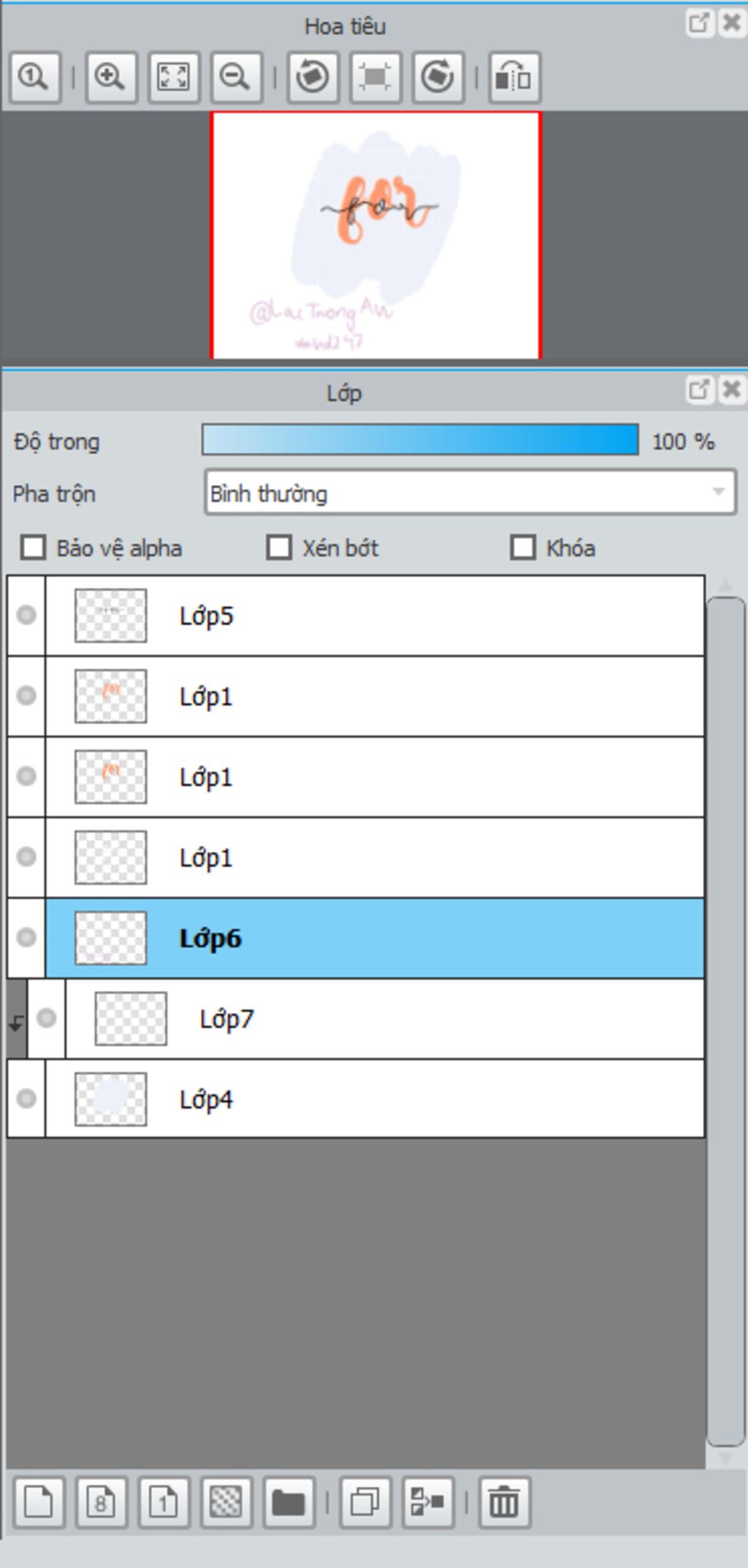Check the Khóa lock checkbox
748x1568 pixels.
(522, 548)
